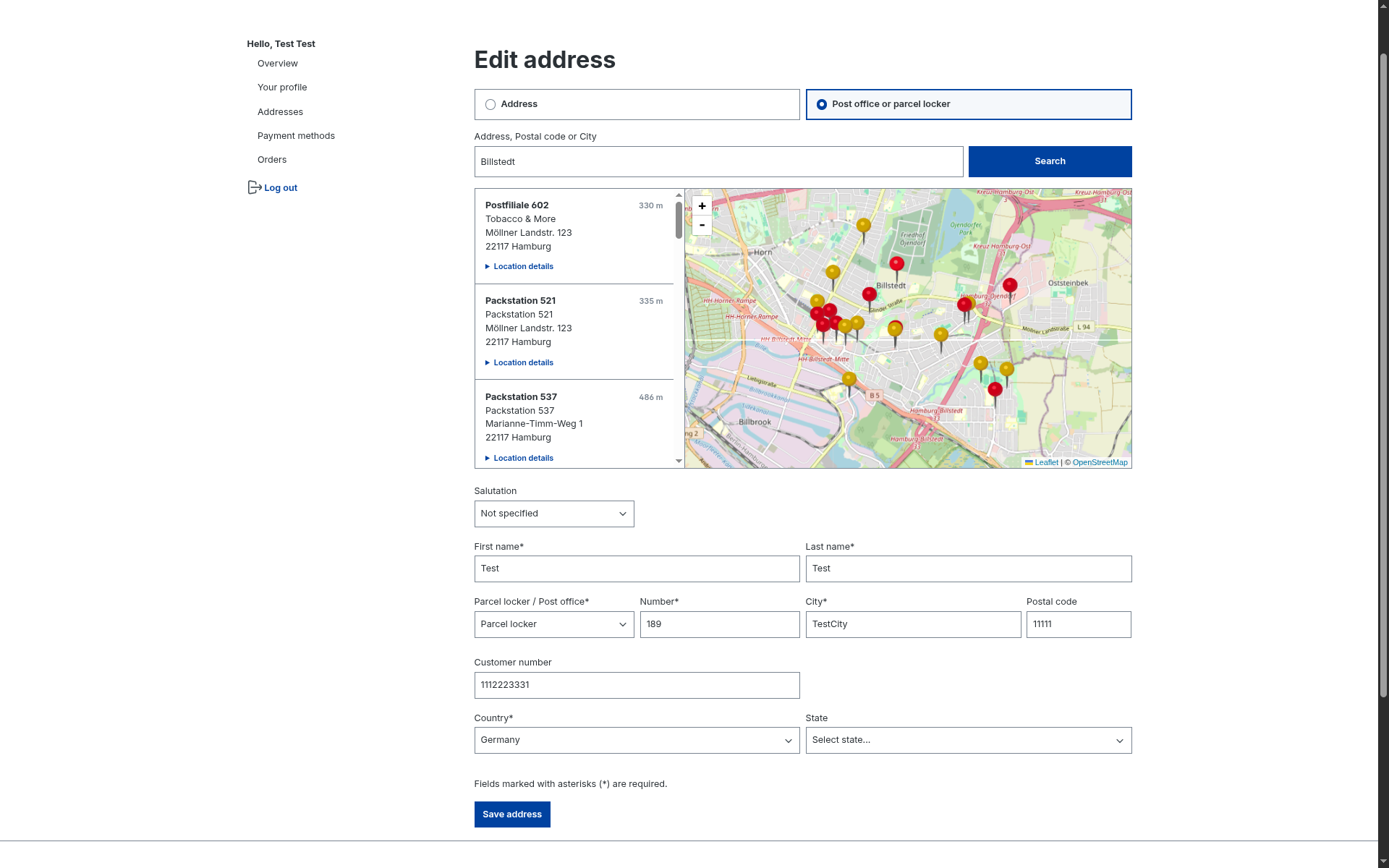1389x868 pixels.
Task: Select the Address radio option
Action: tap(490, 104)
